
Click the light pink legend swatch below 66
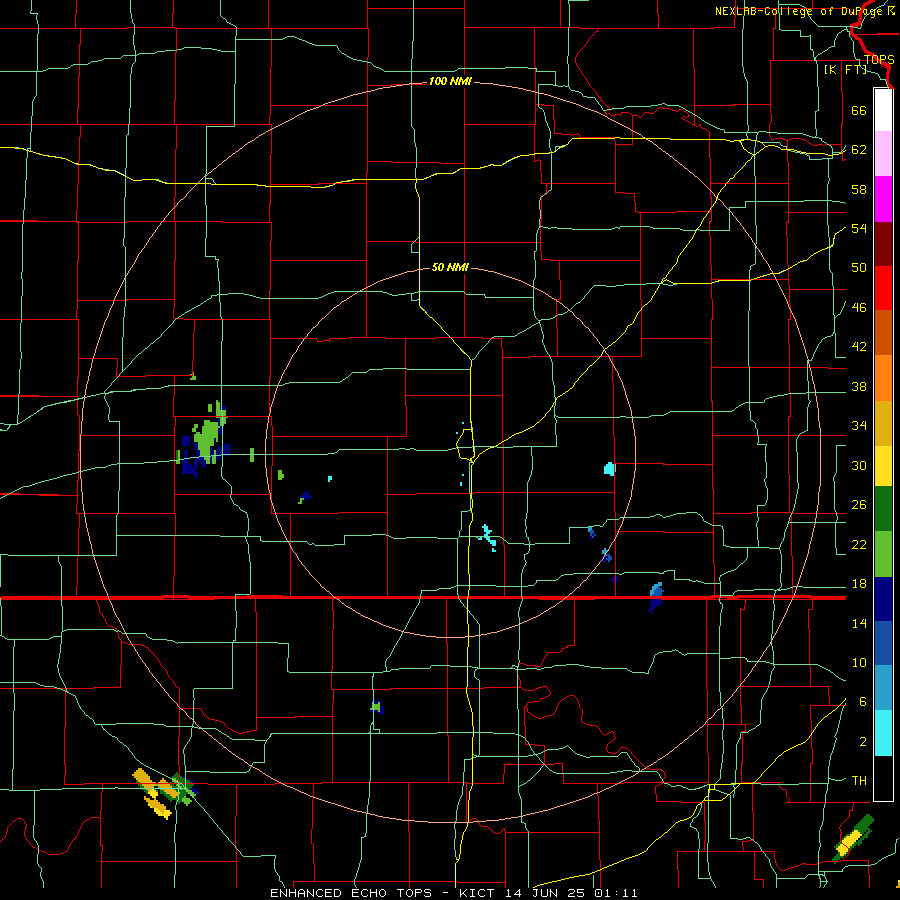[x=883, y=153]
